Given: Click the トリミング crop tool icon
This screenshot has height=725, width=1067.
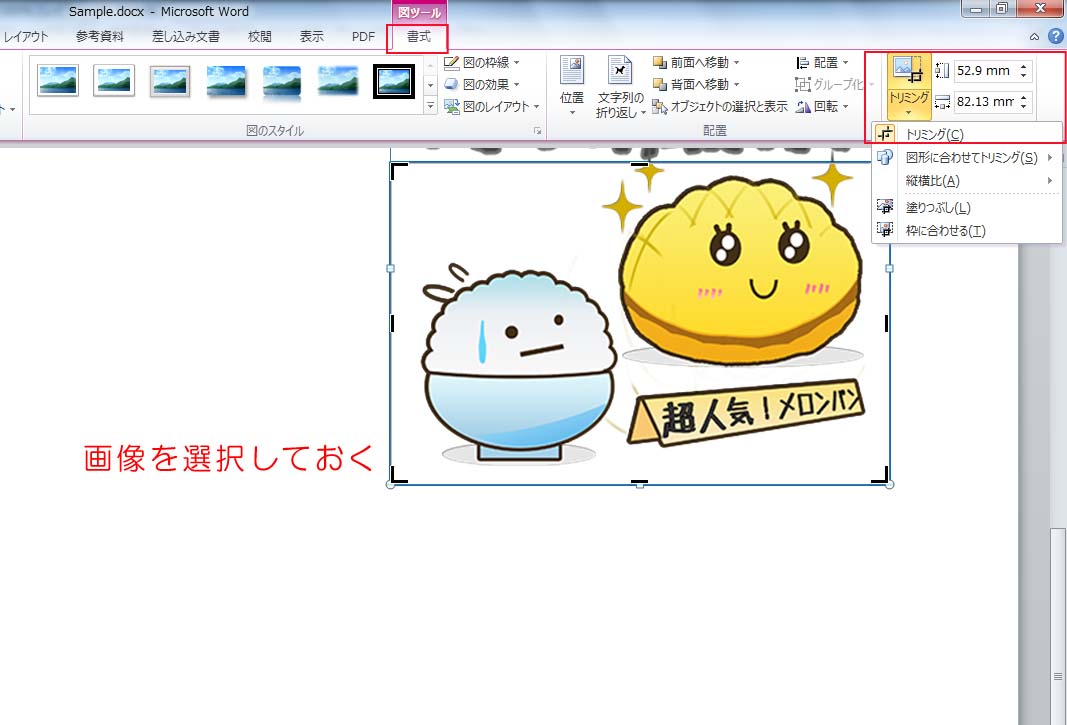Looking at the screenshot, I should click(x=908, y=73).
